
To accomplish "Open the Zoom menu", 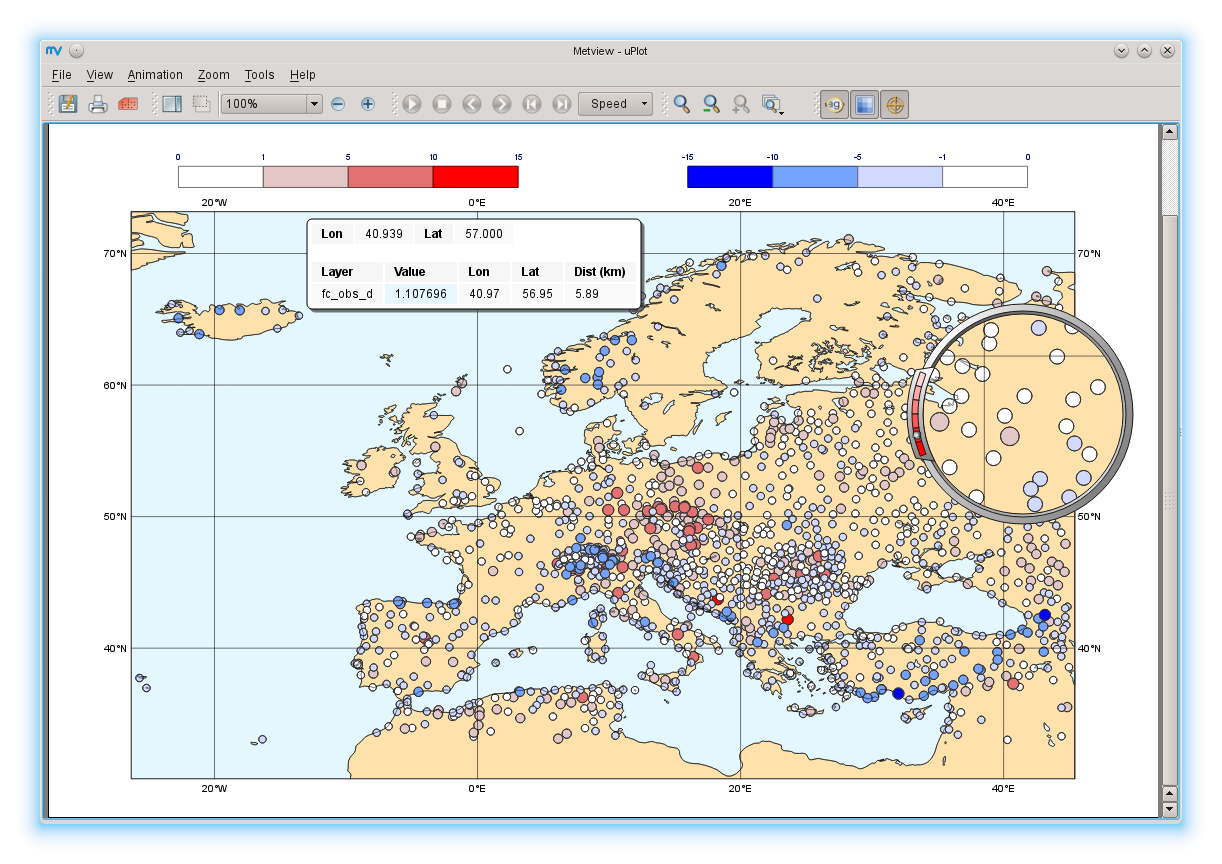I will (x=213, y=75).
